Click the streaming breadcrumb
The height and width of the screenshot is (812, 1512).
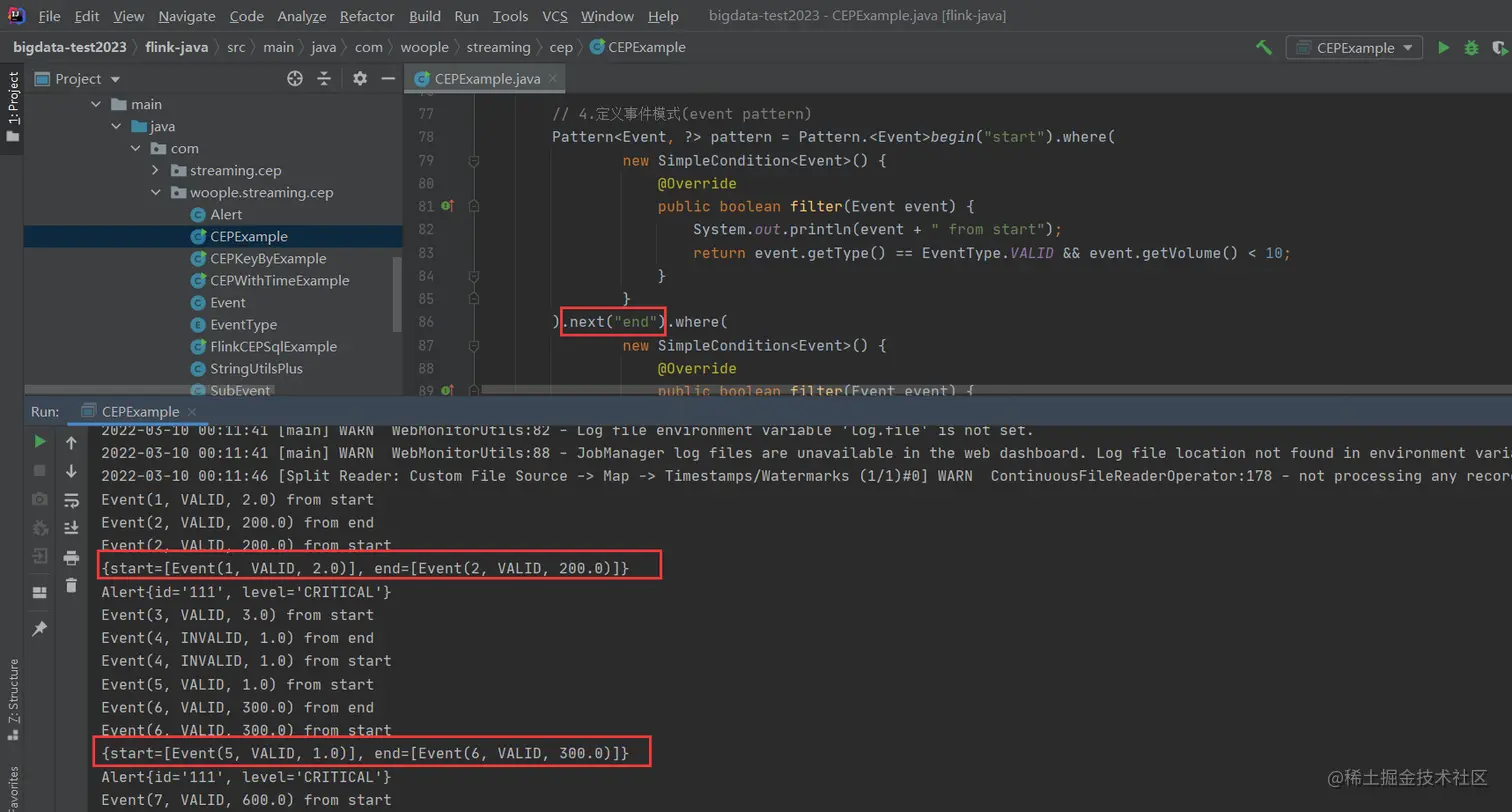coord(498,47)
